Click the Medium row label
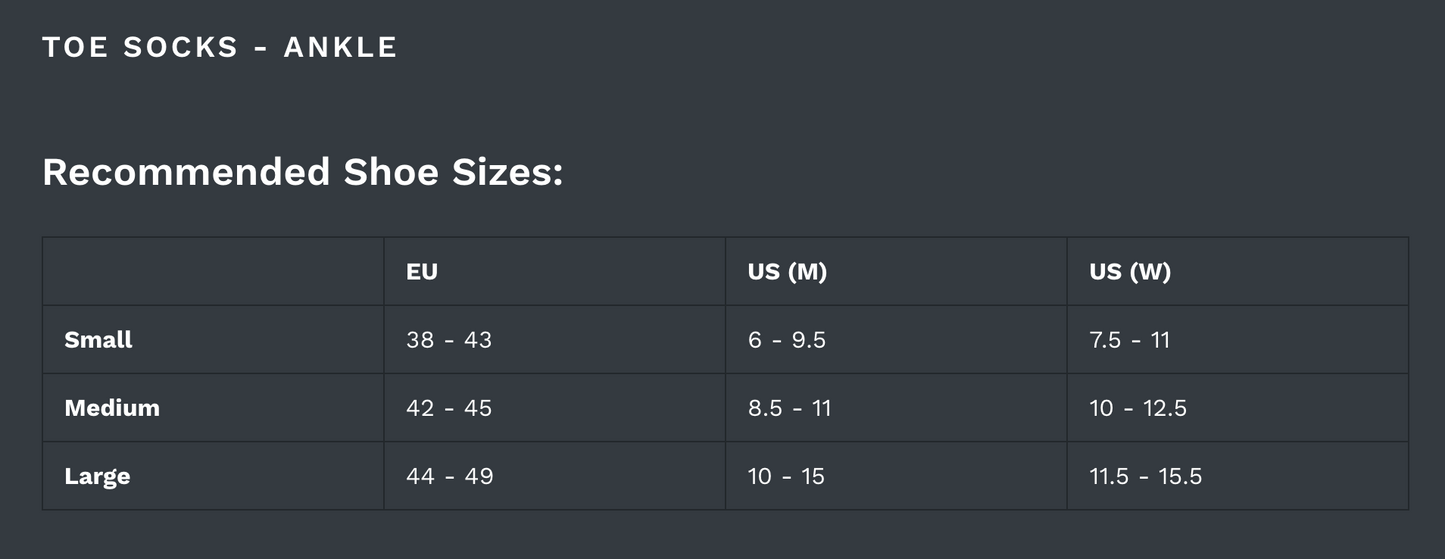The image size is (1445, 559). point(112,408)
